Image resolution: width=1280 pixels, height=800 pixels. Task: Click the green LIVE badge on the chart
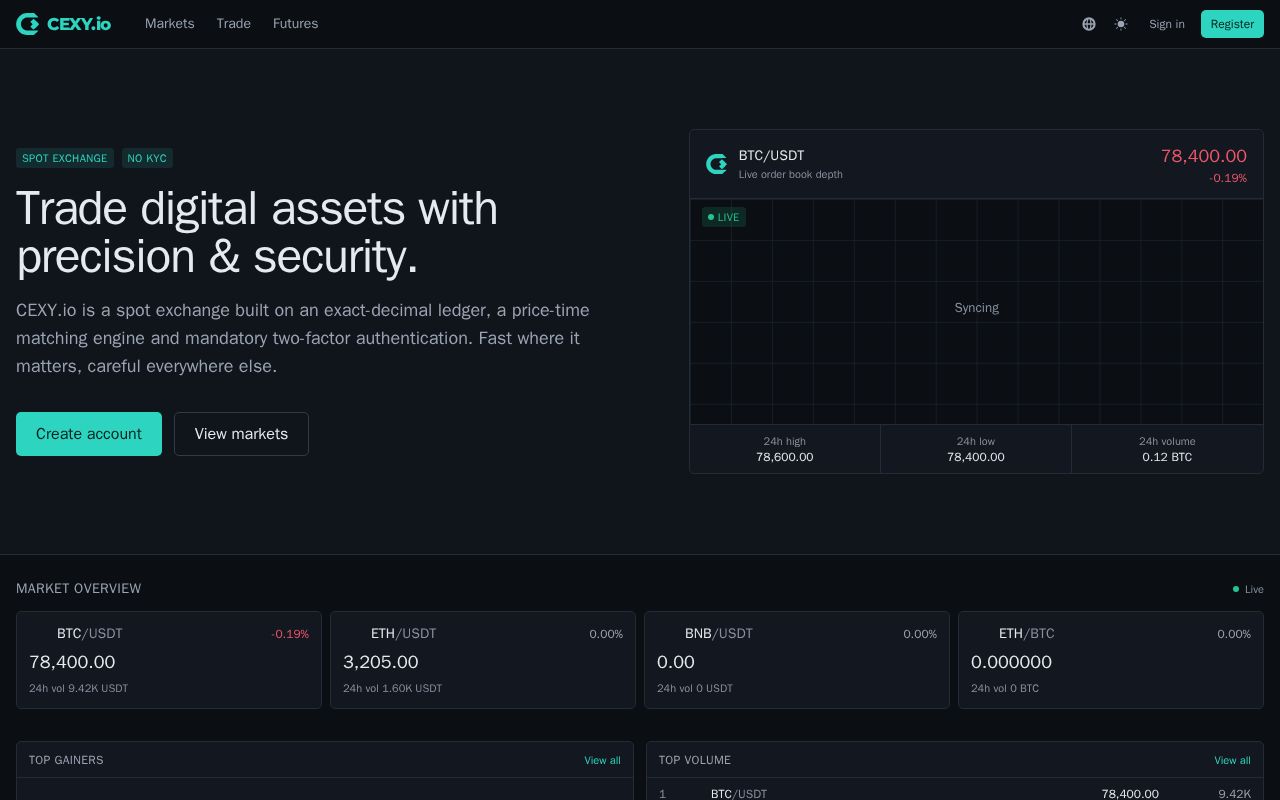(724, 217)
